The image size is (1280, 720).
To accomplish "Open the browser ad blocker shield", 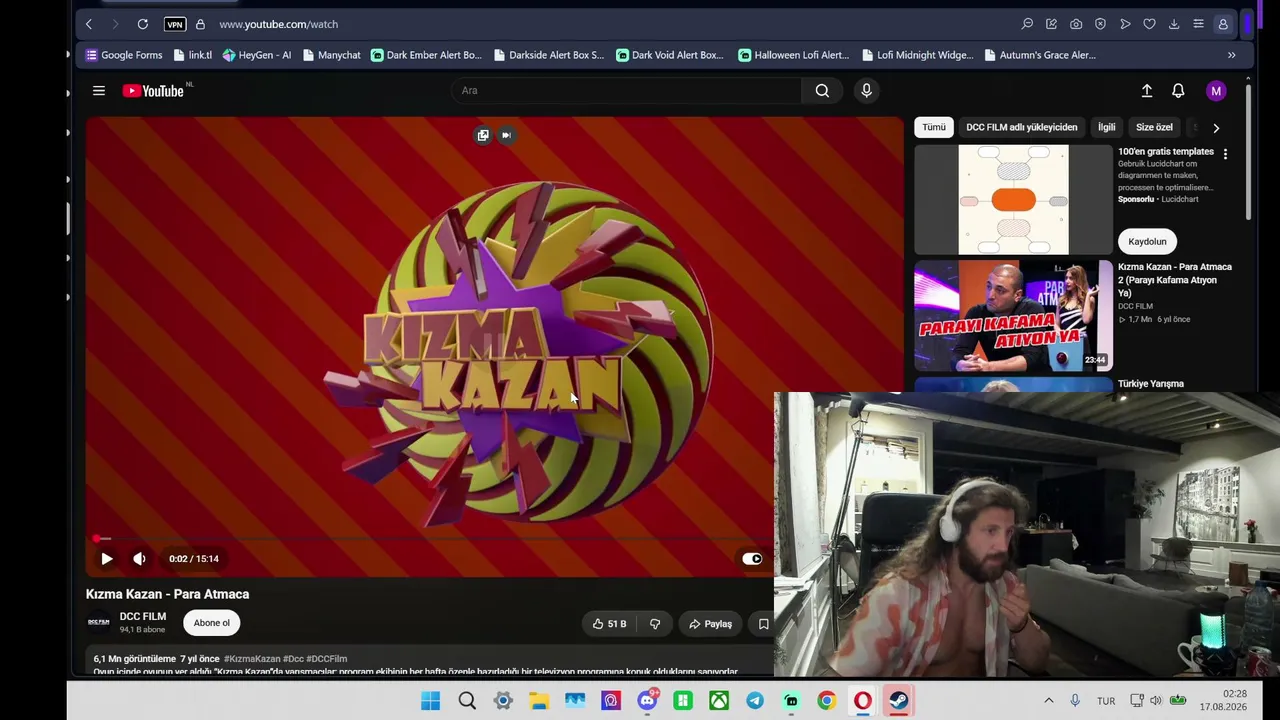I will [x=1100, y=24].
